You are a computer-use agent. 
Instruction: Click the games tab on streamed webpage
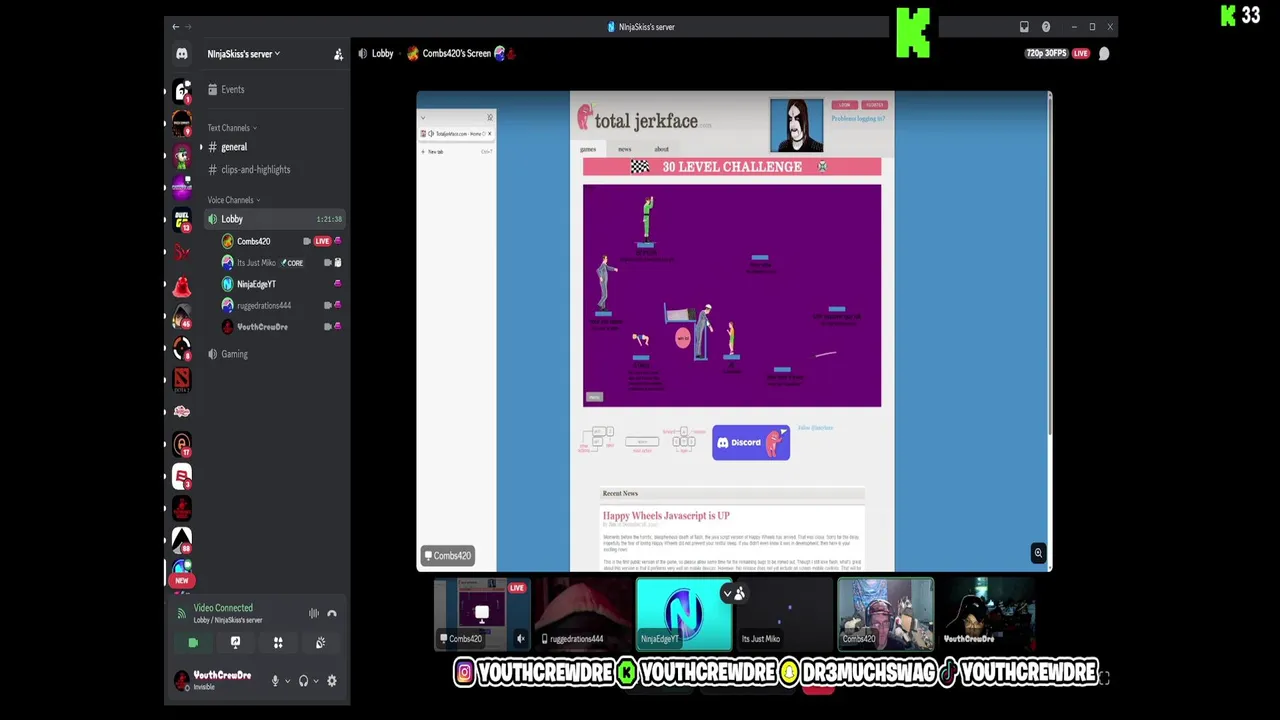[x=588, y=149]
